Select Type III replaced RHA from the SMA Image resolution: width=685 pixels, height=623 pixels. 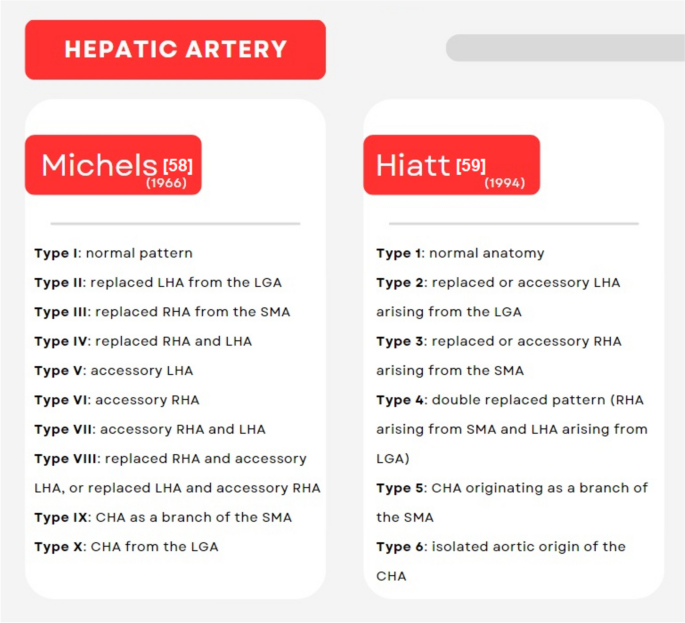[162, 311]
